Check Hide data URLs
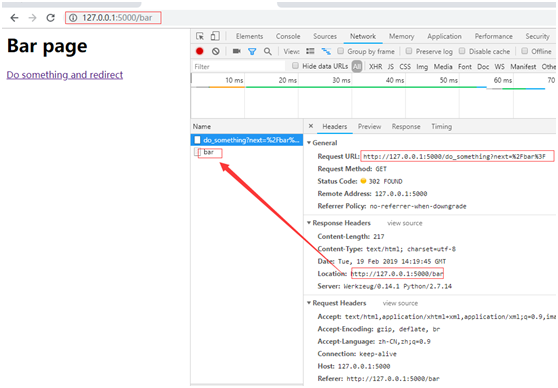The height and width of the screenshot is (388, 558). pyautogui.click(x=295, y=65)
